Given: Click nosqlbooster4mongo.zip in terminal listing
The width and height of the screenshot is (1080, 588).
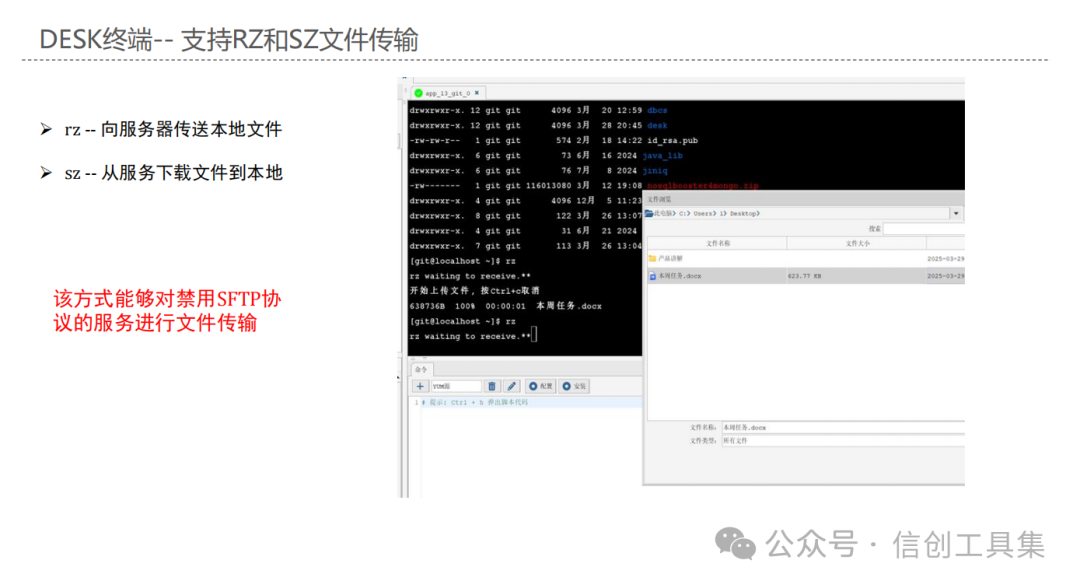Looking at the screenshot, I should point(703,186).
